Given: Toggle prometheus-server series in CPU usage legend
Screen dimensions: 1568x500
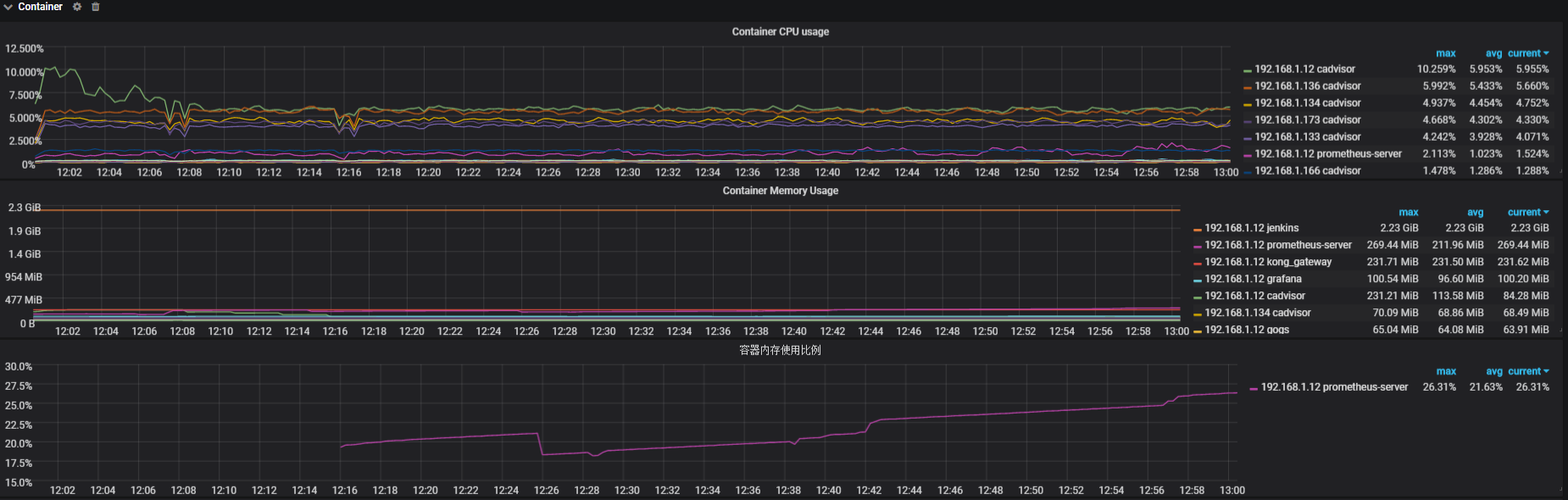Looking at the screenshot, I should tap(1328, 154).
